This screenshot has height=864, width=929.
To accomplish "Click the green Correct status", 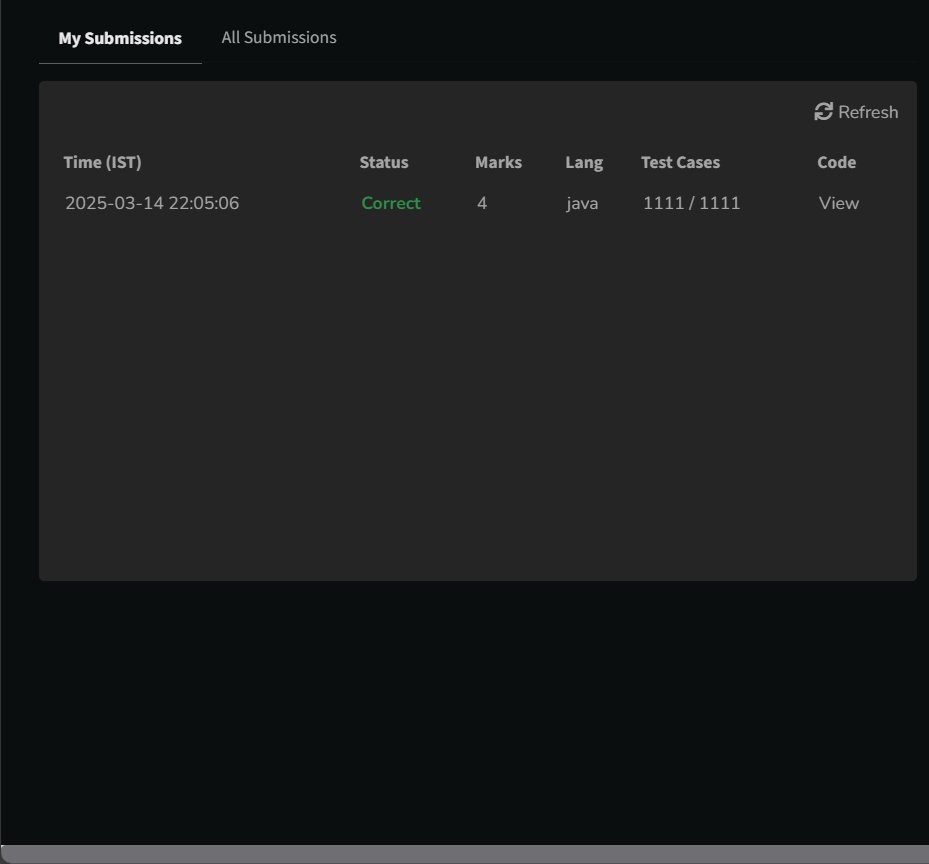I will tap(391, 203).
